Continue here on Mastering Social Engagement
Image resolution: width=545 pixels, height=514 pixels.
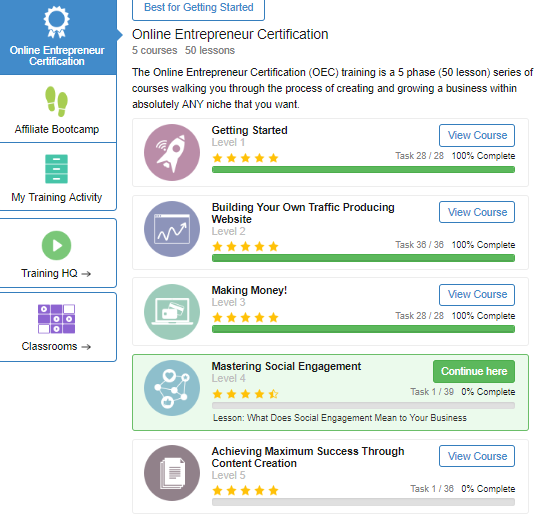pyautogui.click(x=474, y=371)
